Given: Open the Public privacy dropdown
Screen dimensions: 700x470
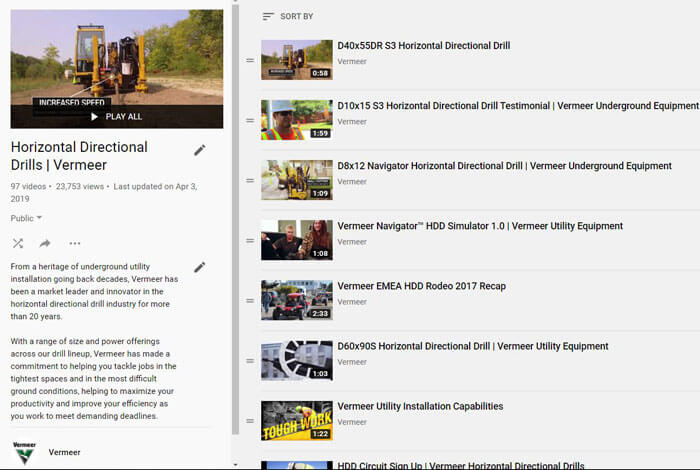Looking at the screenshot, I should 27,217.
